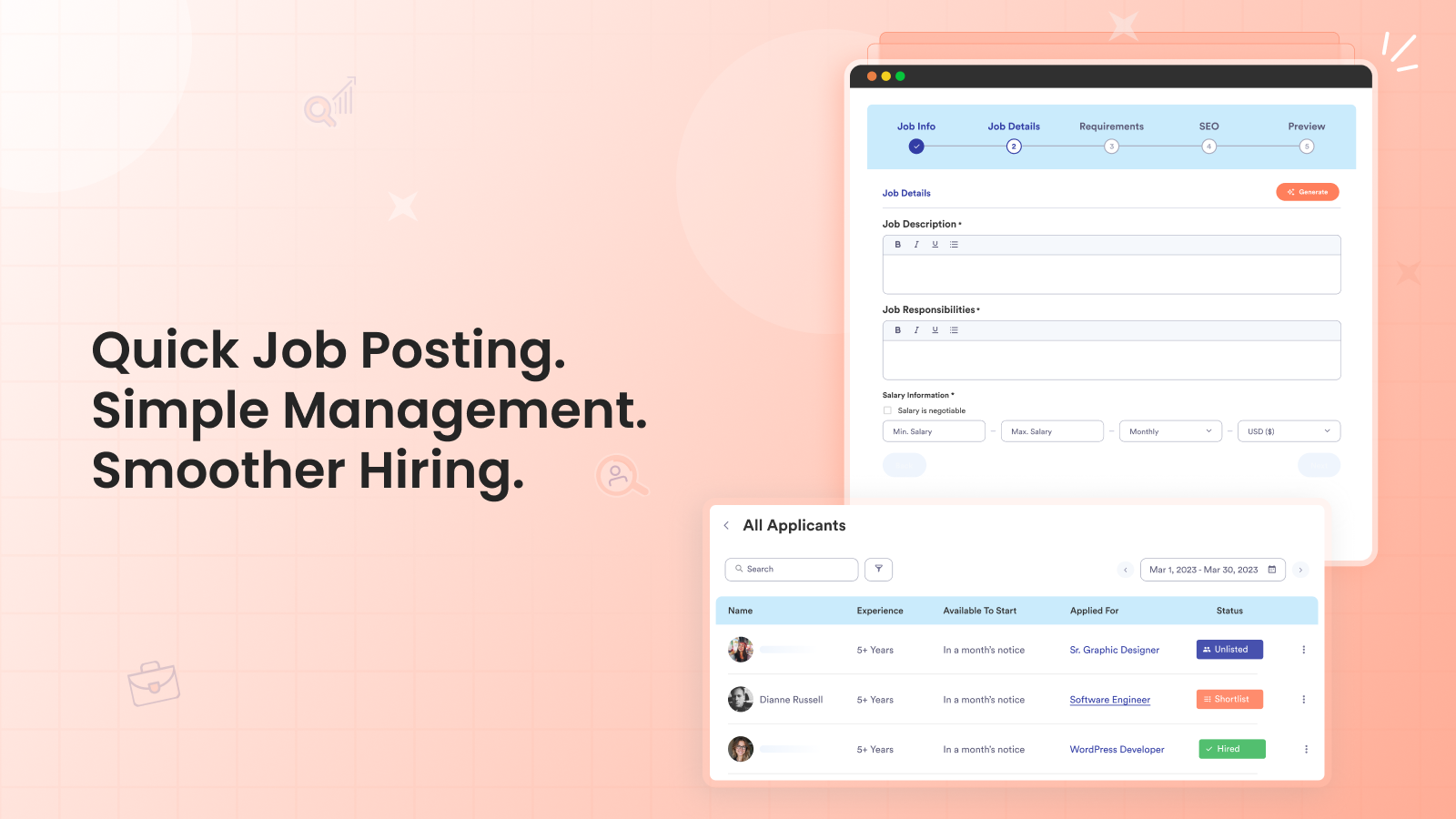Image resolution: width=1456 pixels, height=819 pixels.
Task: Click Bold icon in Job Responsibilities toolbar
Action: [897, 330]
